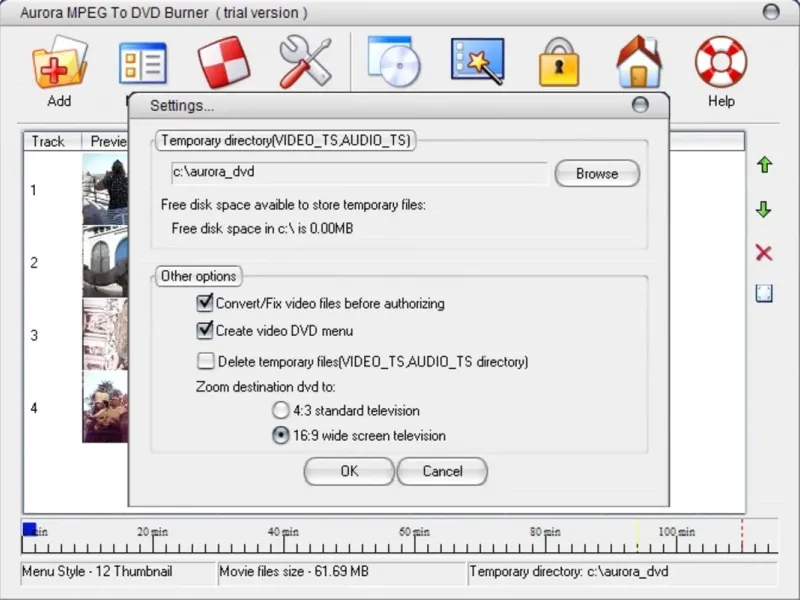Click the disc window burn icon
The width and height of the screenshot is (800, 600).
394,61
